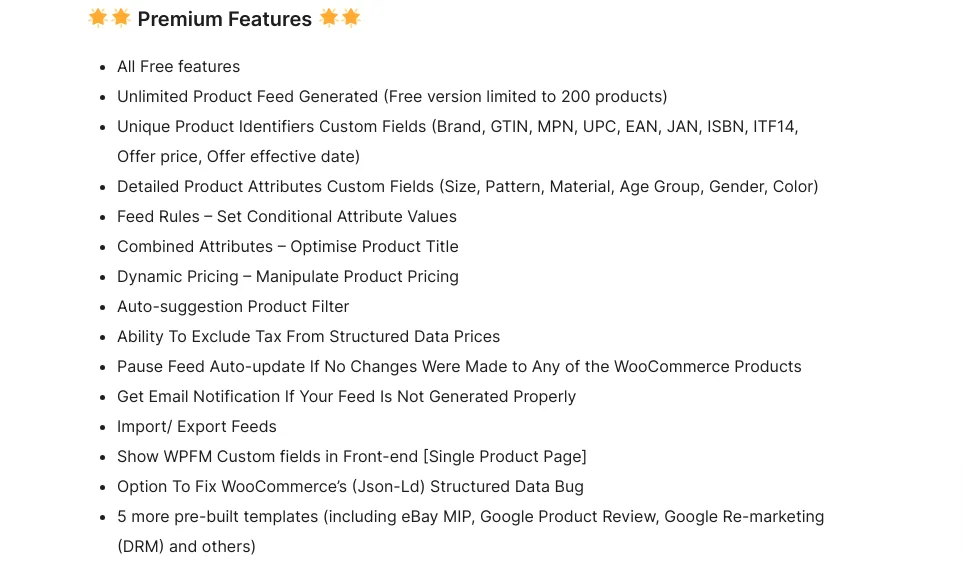Click the 'Import/ Export Feeds' item

(197, 426)
